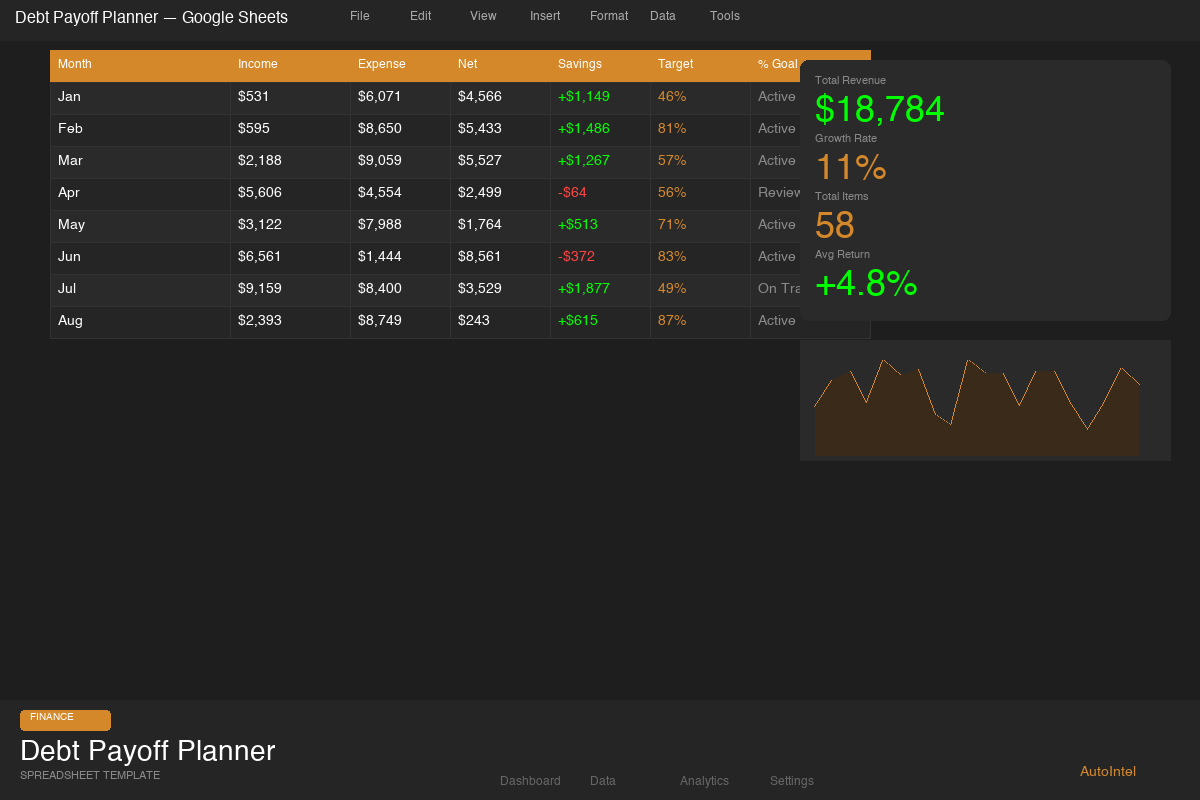This screenshot has height=800, width=1200.
Task: Click the FINANCE badge
Action: tap(65, 720)
